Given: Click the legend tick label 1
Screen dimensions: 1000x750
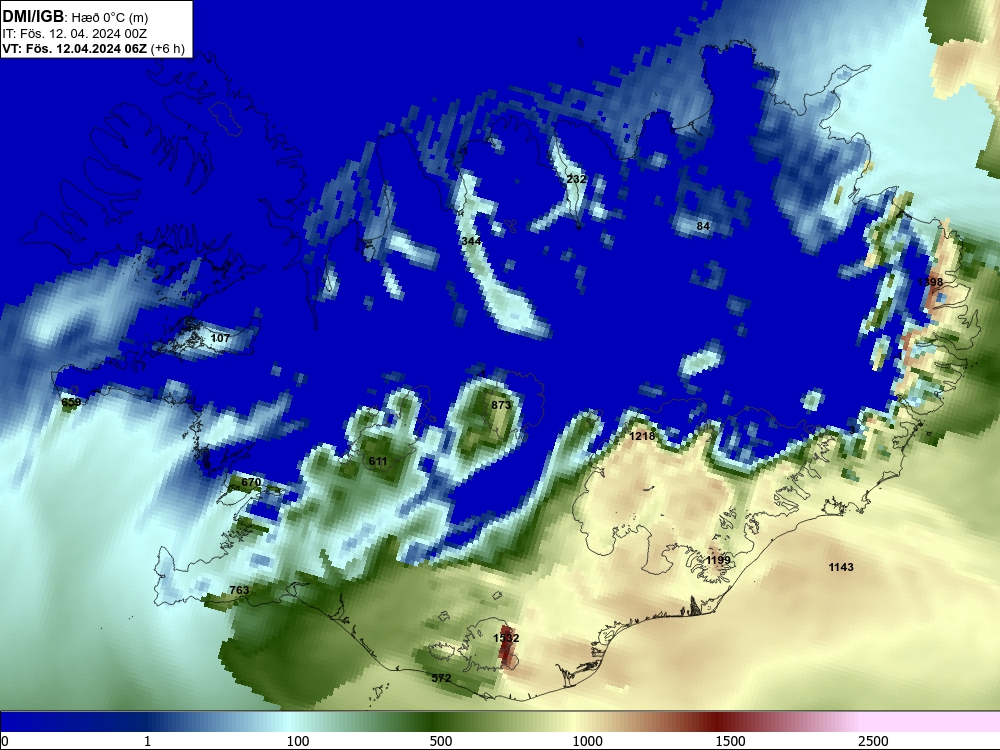Looking at the screenshot, I should 147,741.
